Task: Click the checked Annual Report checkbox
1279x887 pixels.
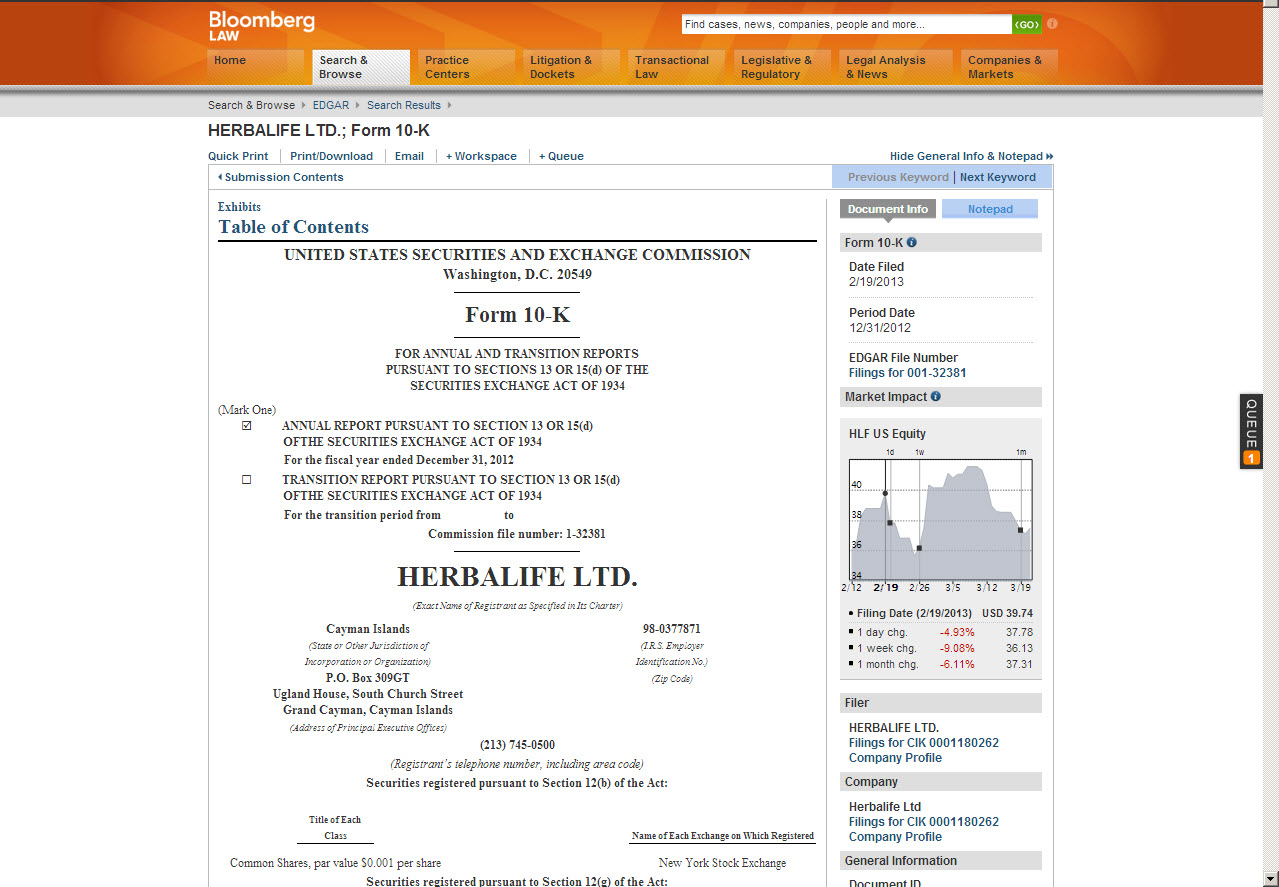Action: pyautogui.click(x=247, y=425)
